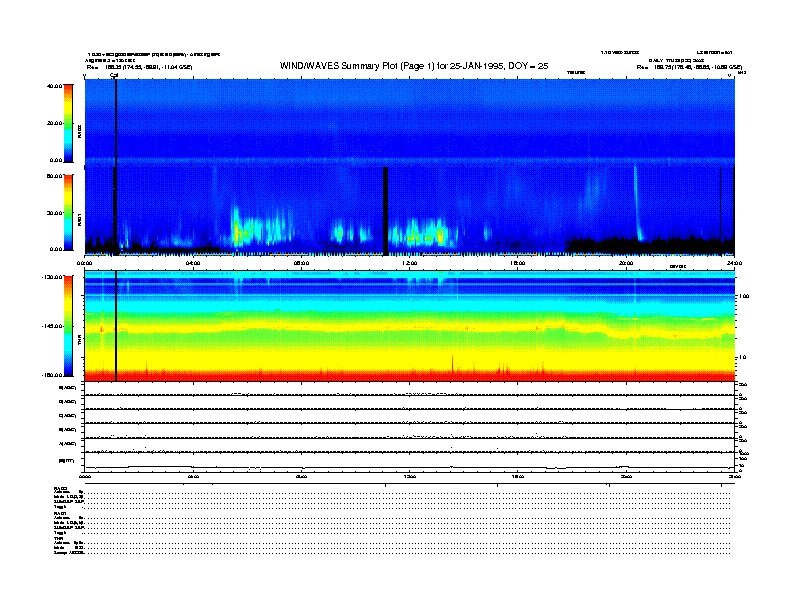
Task: Click the Cal marker label above the top panel
Action: pyautogui.click(x=114, y=75)
